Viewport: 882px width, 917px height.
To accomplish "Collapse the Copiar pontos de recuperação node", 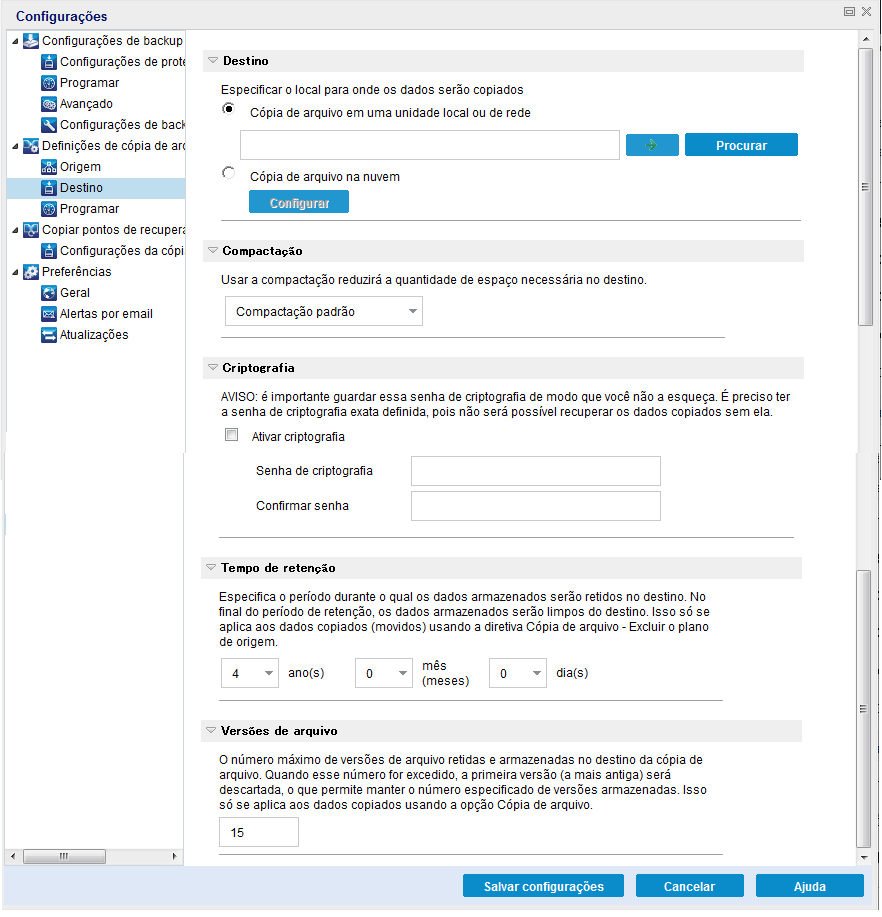I will click(15, 231).
